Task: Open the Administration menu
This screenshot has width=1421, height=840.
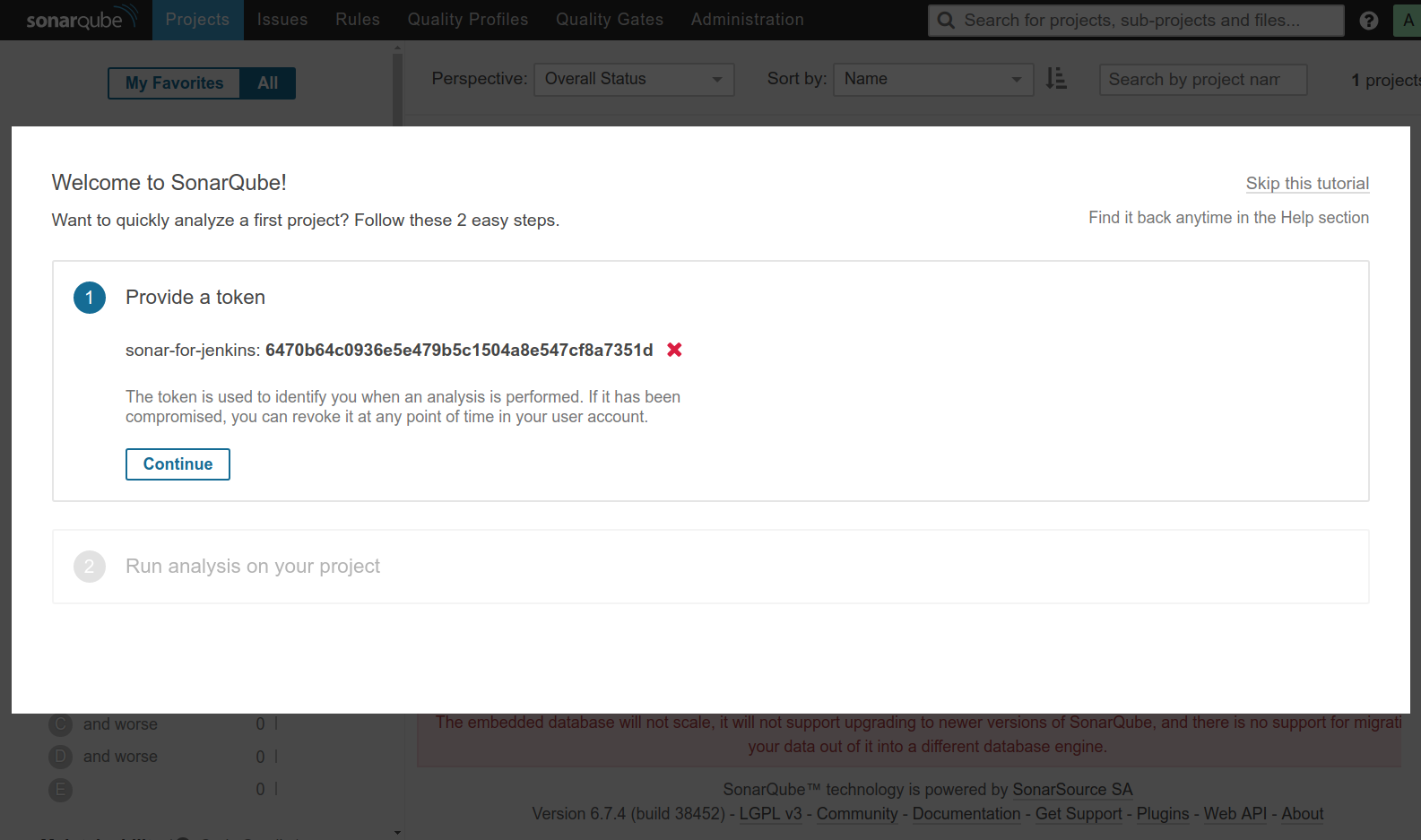Action: point(748,20)
